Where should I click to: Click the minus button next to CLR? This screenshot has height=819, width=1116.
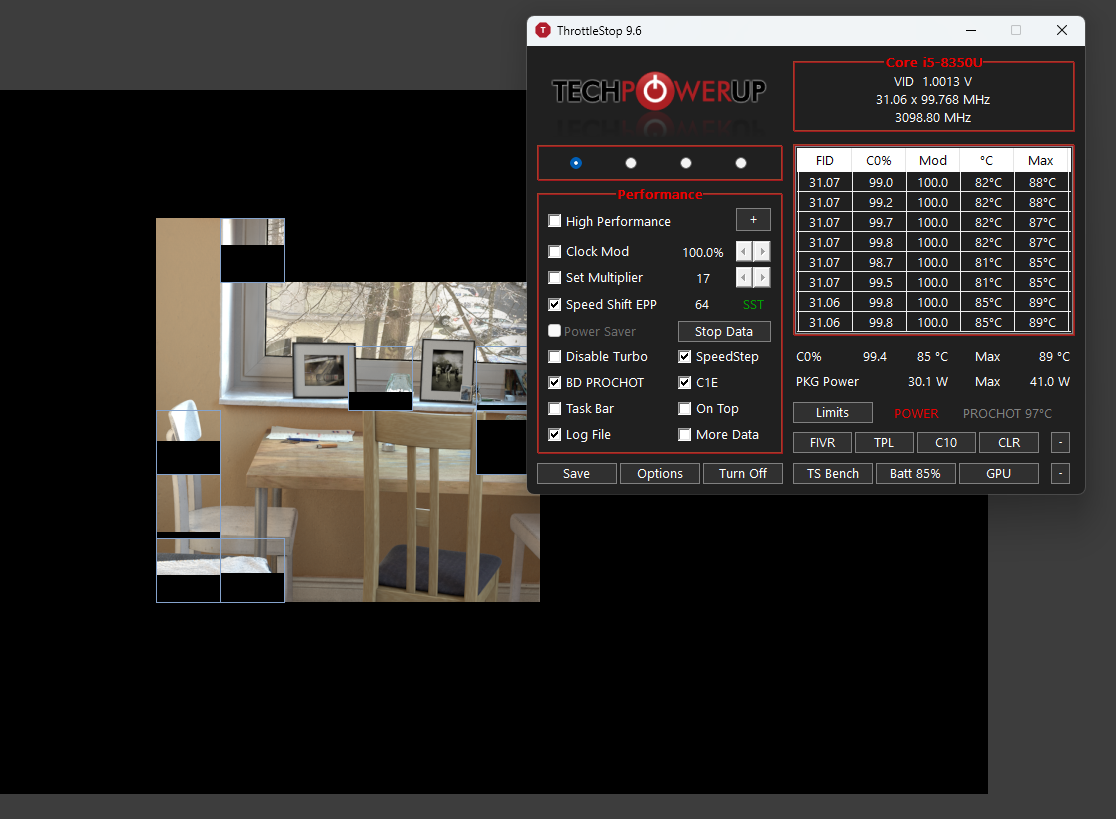click(x=1061, y=442)
